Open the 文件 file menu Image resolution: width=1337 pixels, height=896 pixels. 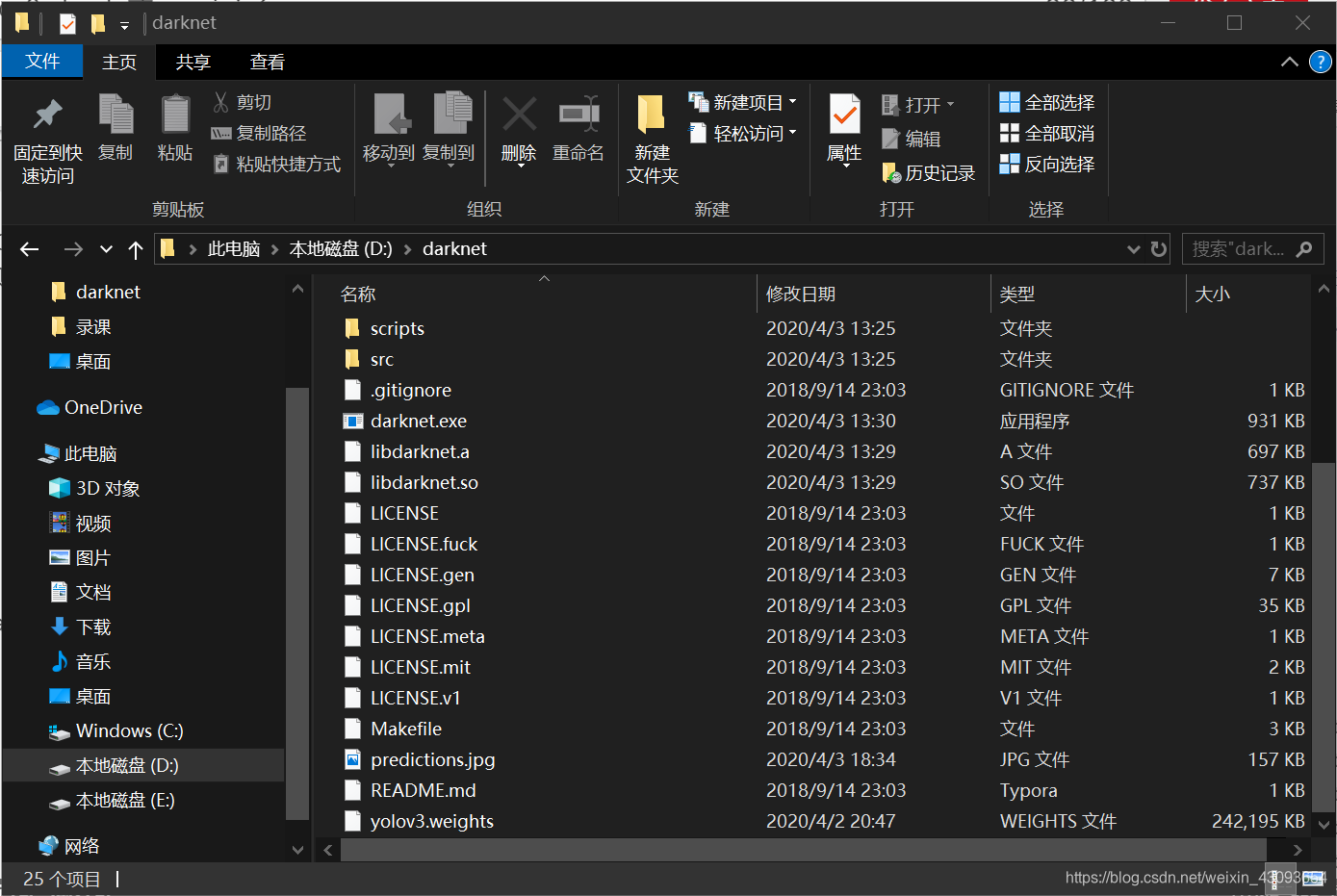42,62
